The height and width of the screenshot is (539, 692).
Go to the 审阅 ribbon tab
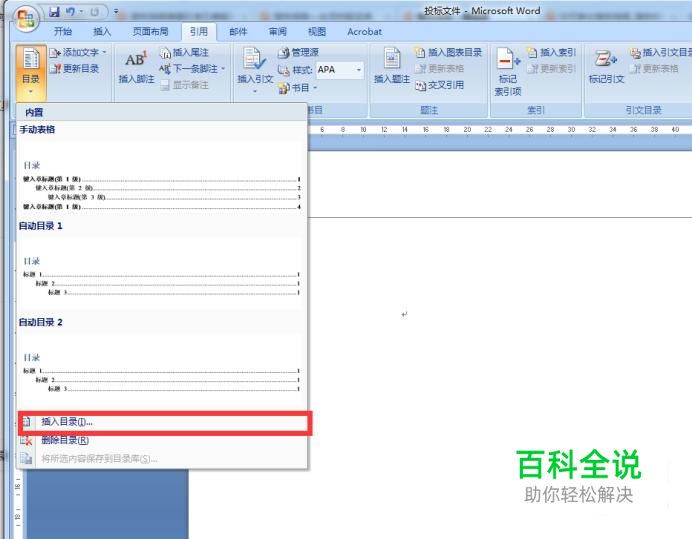278,31
